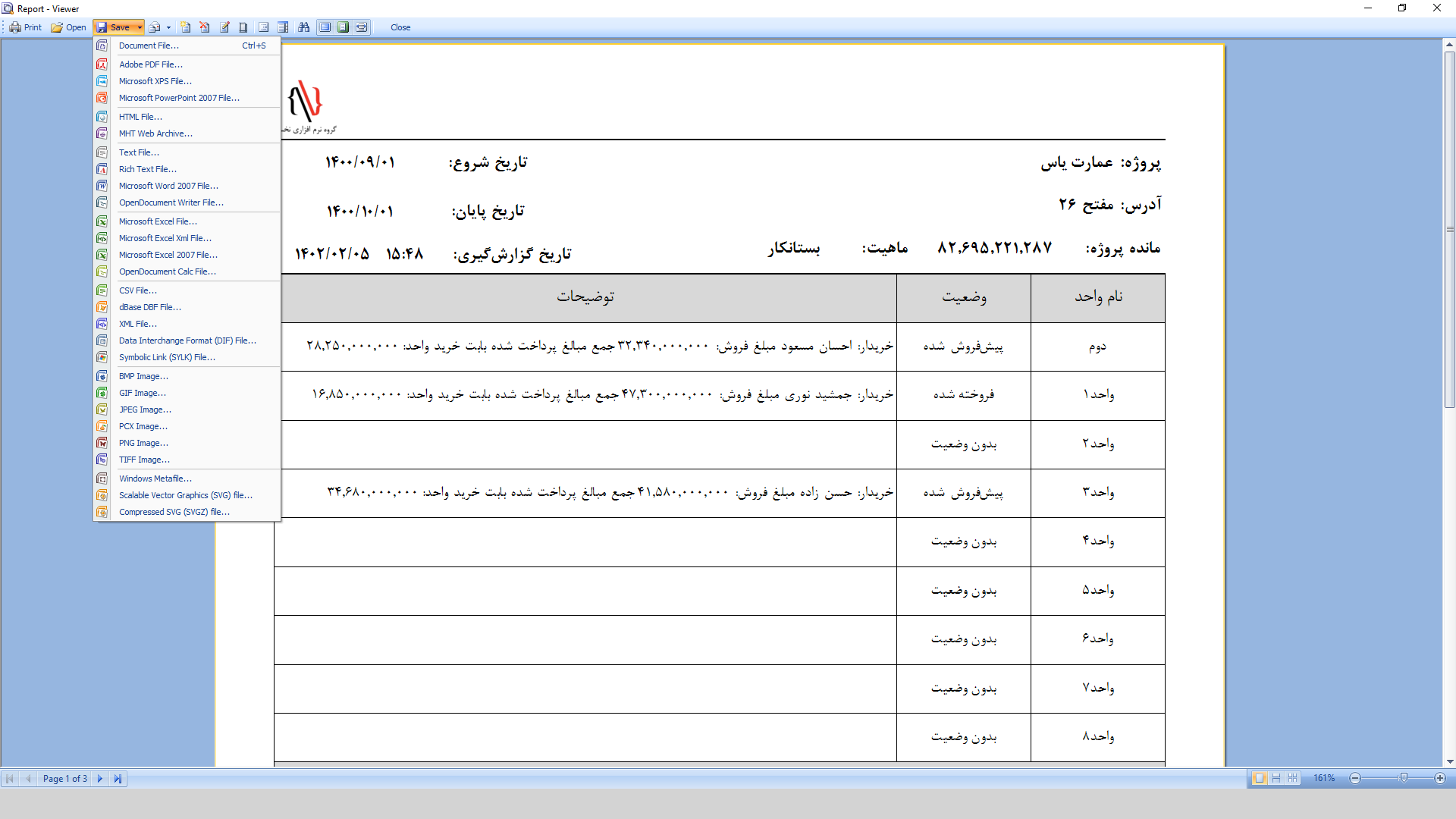Expand the send email dropdown arrow
The width and height of the screenshot is (1456, 819).
[168, 27]
